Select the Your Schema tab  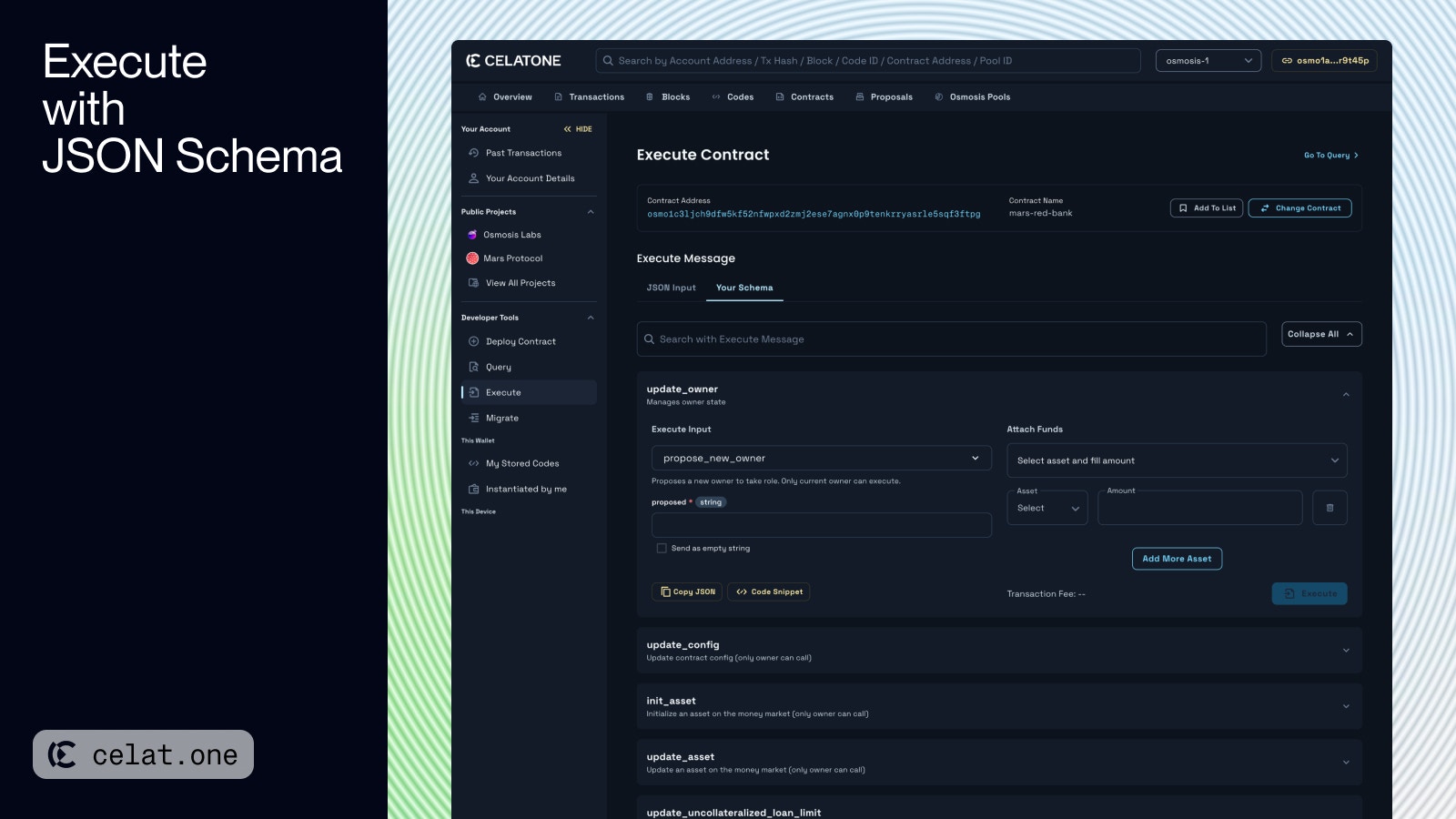click(x=744, y=288)
